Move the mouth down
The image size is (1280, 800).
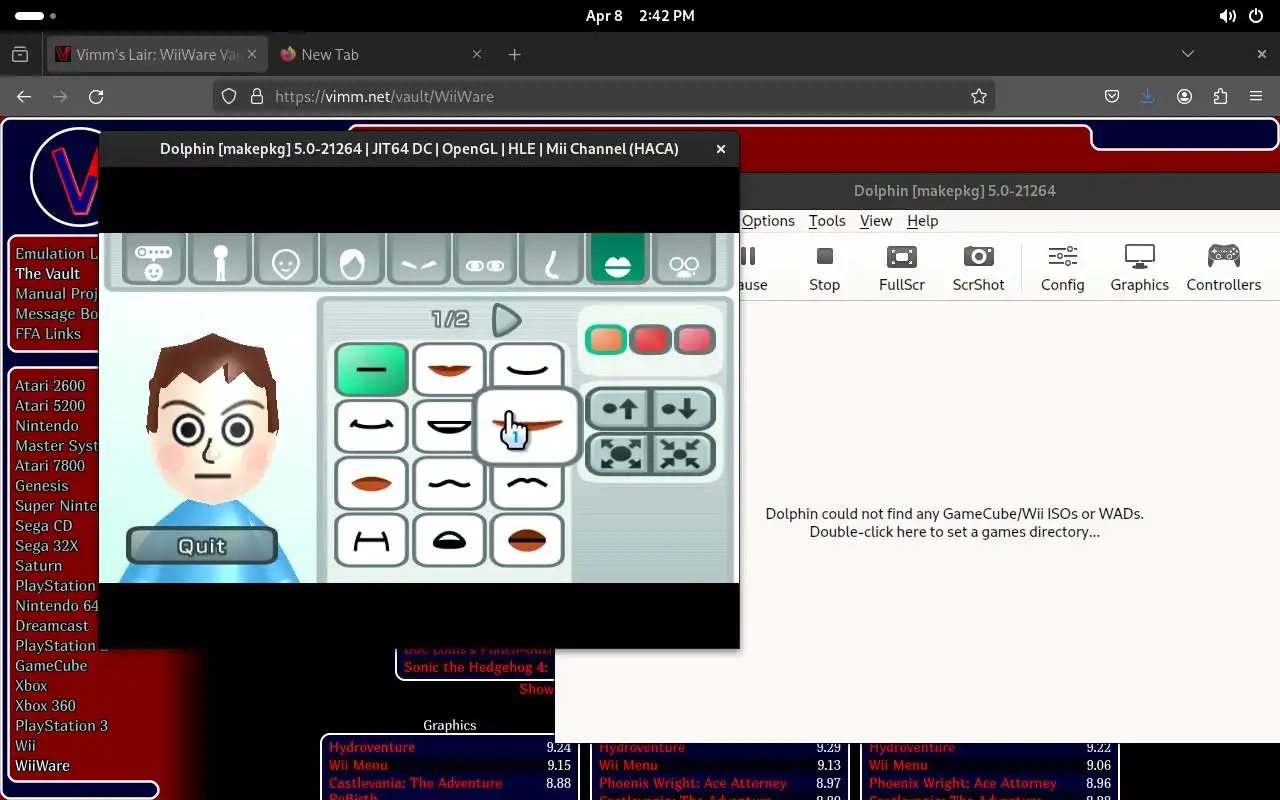(x=683, y=409)
